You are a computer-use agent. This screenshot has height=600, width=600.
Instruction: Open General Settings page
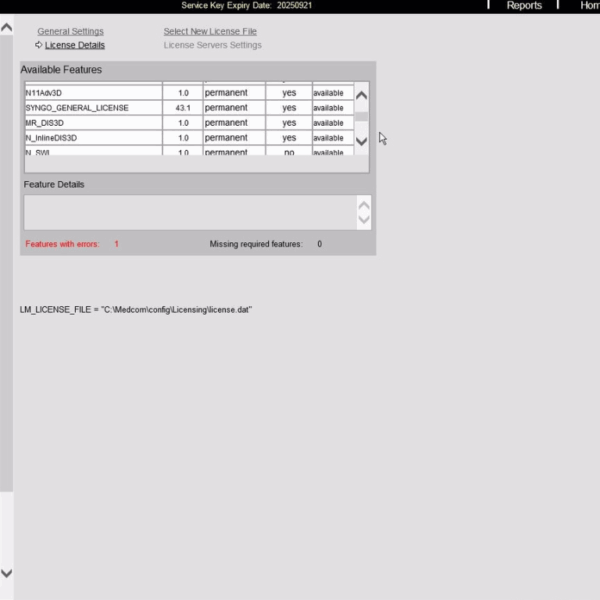[x=70, y=31]
